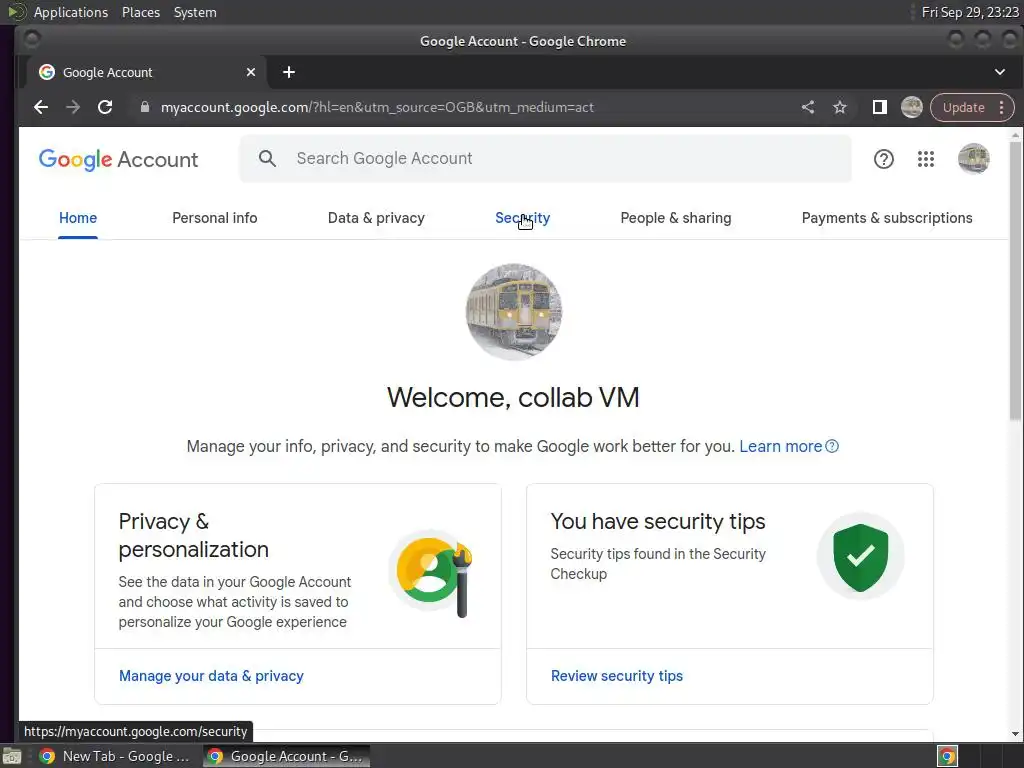Open the Applications menu

71,12
